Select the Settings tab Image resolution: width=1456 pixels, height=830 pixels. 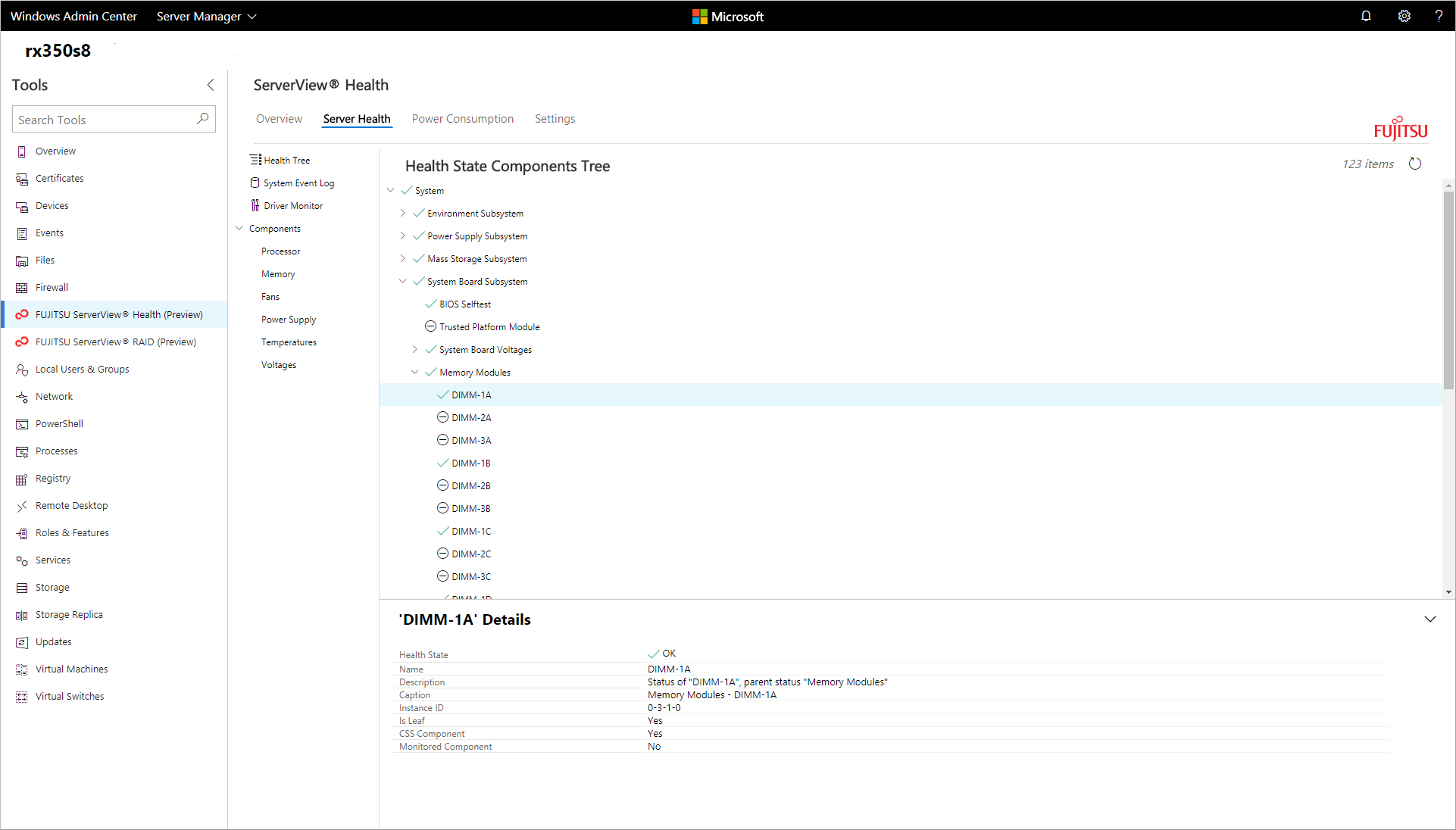[554, 118]
